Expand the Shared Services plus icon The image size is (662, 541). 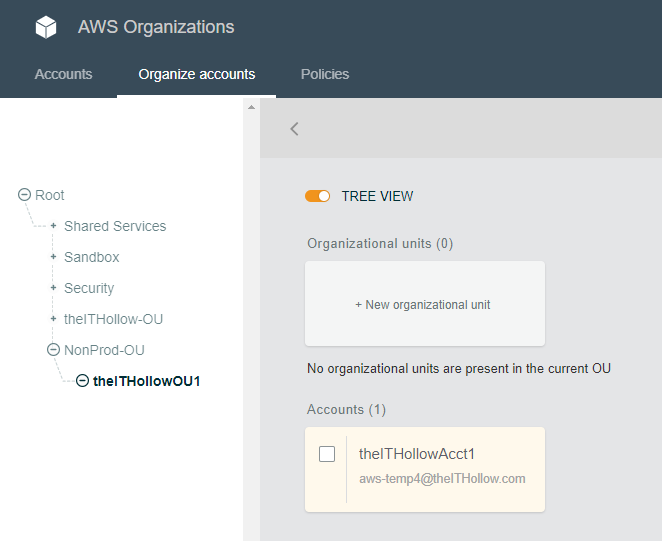tap(53, 226)
